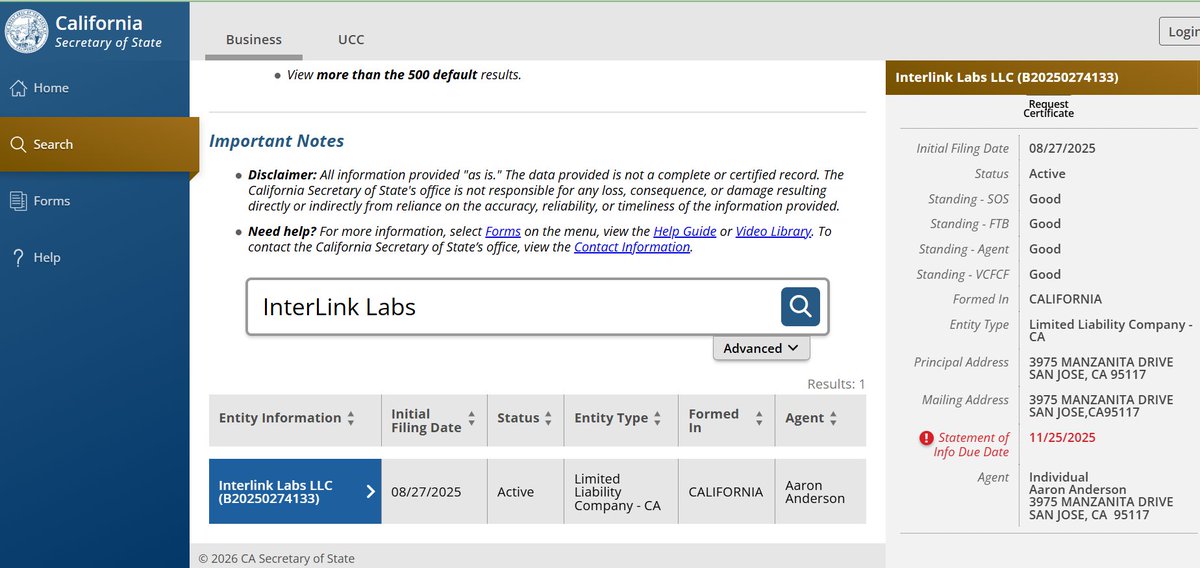
Task: Open Home in the sidebar menu
Action: pos(94,88)
